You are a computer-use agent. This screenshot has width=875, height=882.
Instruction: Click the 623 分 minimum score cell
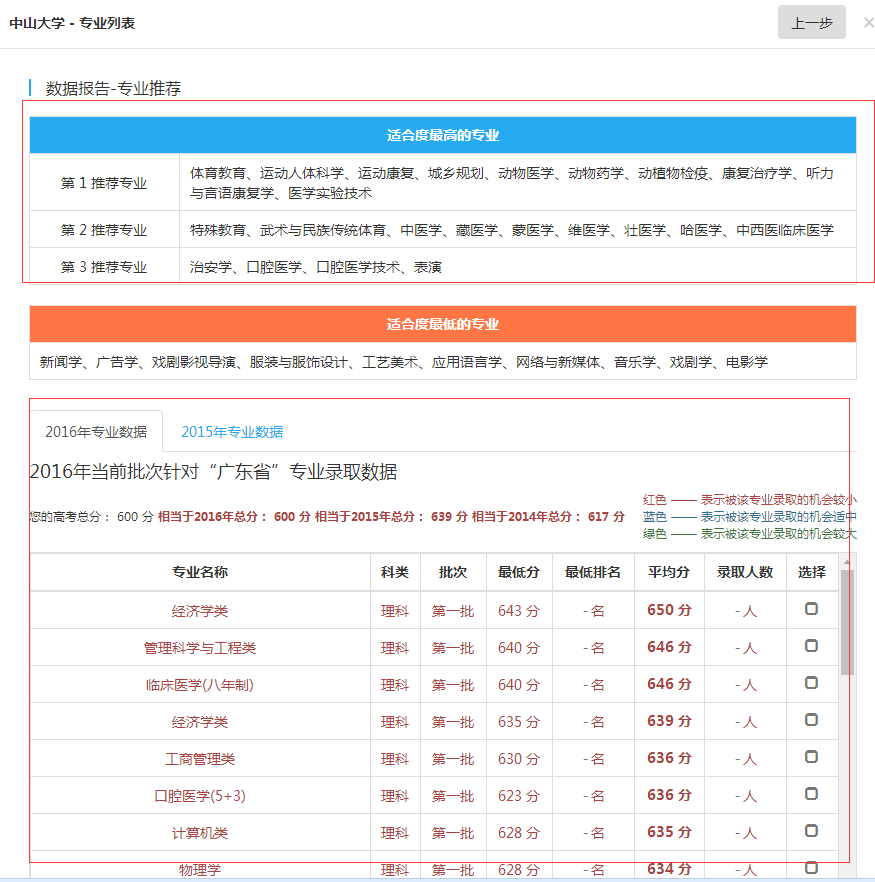point(518,796)
